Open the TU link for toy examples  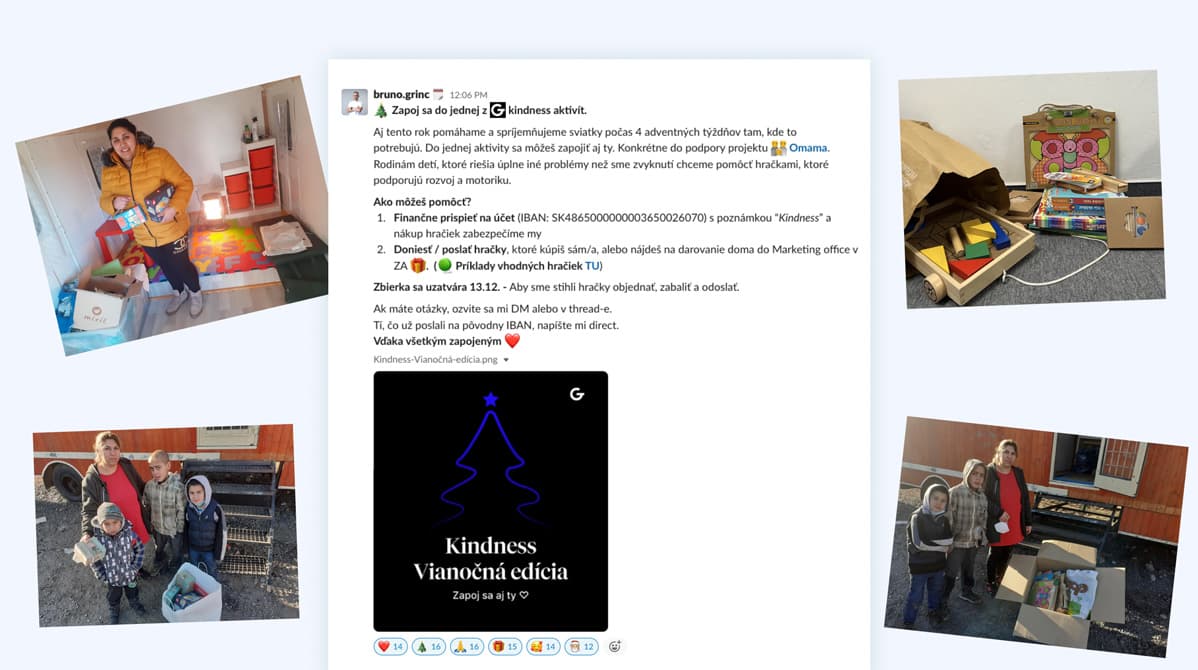click(591, 266)
